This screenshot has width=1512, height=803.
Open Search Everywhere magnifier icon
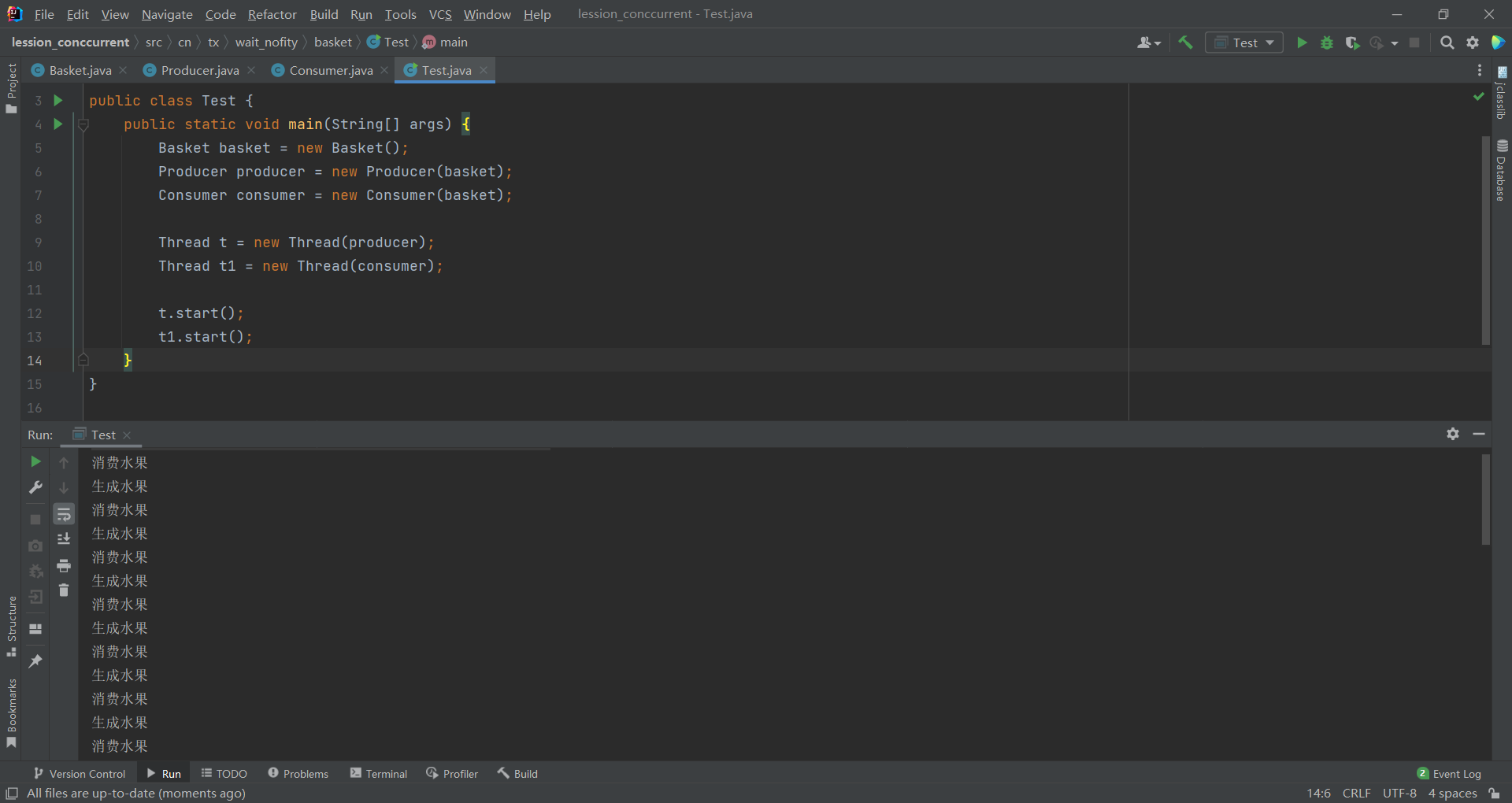tap(1447, 43)
